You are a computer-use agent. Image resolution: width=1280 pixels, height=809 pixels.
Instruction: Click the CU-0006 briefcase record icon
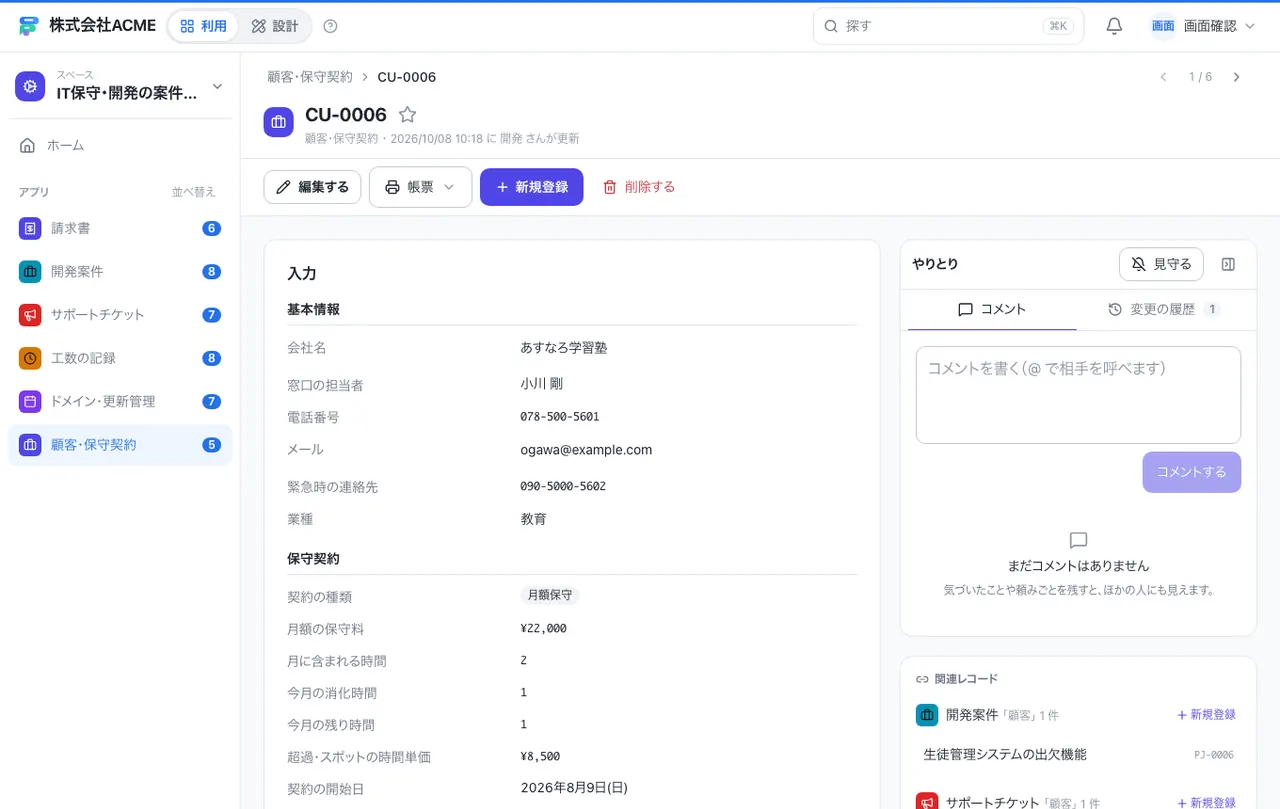click(278, 122)
